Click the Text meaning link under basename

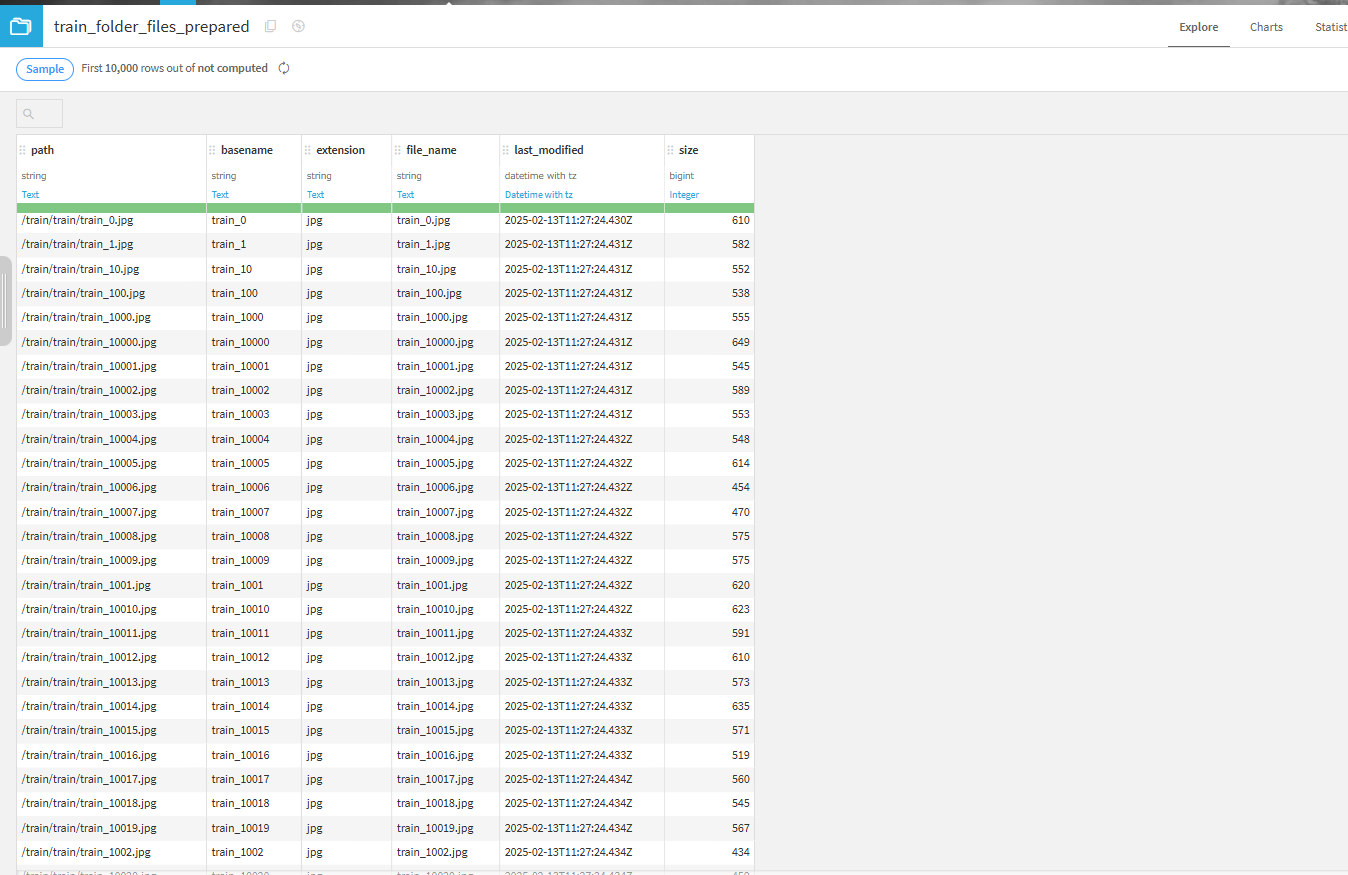(220, 195)
